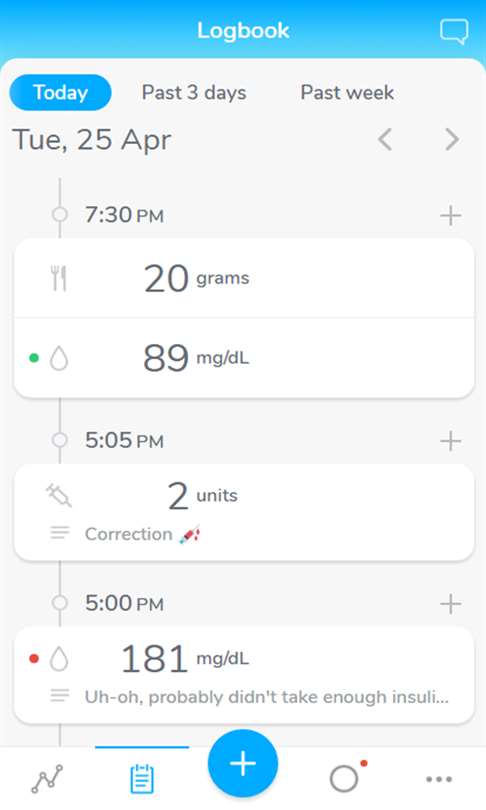Open the graph trends tab icon
Image resolution: width=486 pixels, height=810 pixels.
click(x=47, y=779)
